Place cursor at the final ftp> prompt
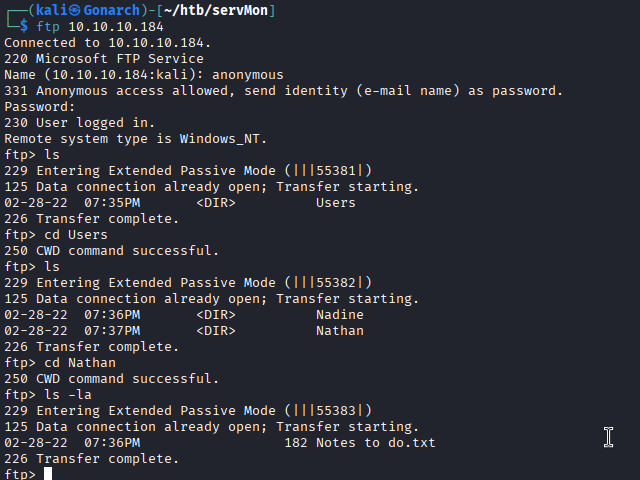This screenshot has height=480, width=640. tap(47, 474)
